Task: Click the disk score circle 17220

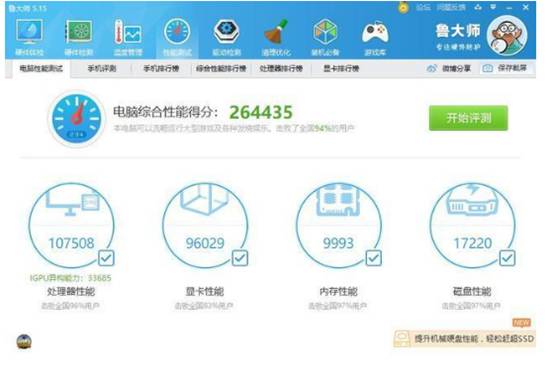Action: click(x=473, y=226)
